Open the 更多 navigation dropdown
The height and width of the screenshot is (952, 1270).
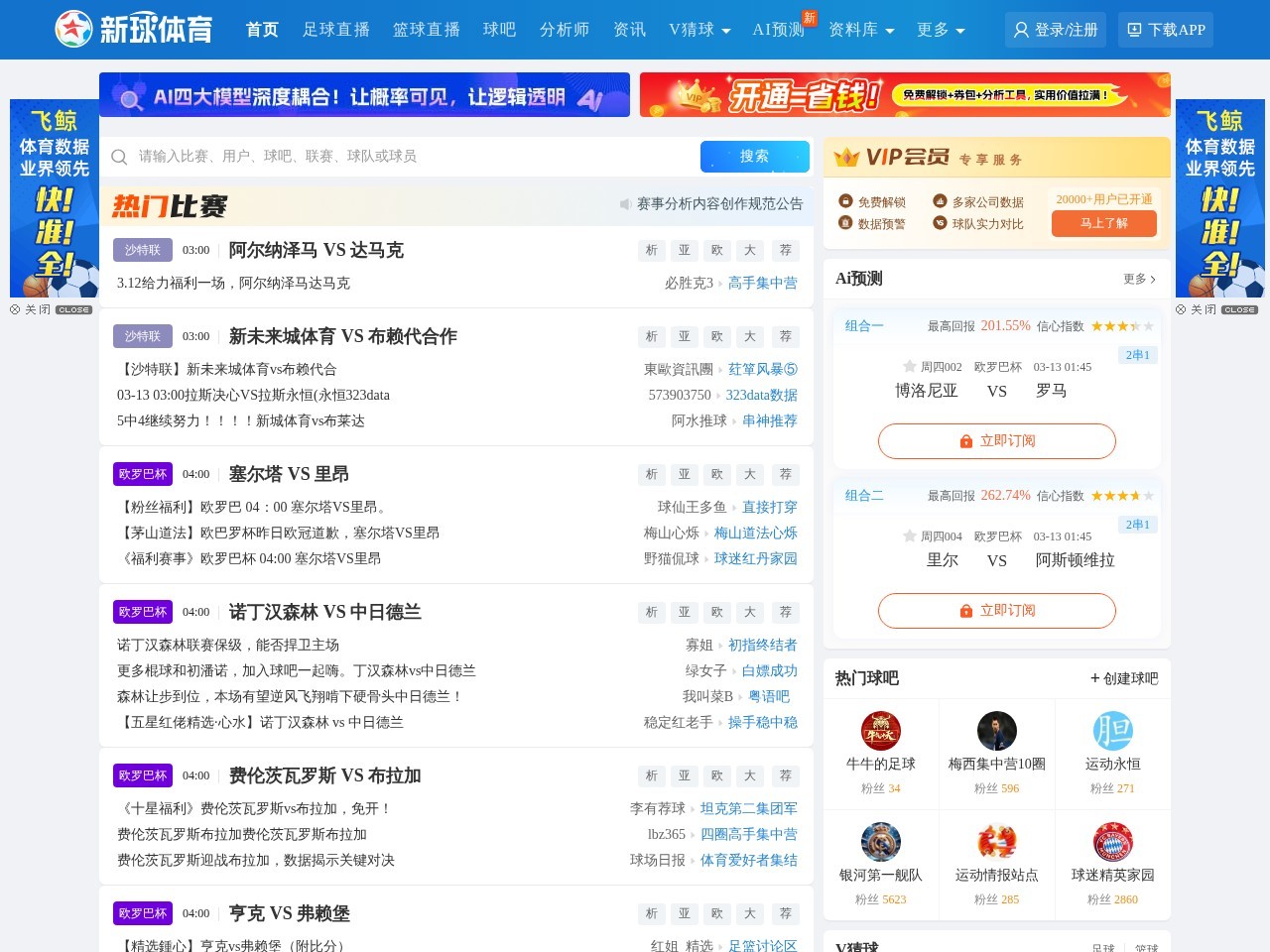pos(938,30)
